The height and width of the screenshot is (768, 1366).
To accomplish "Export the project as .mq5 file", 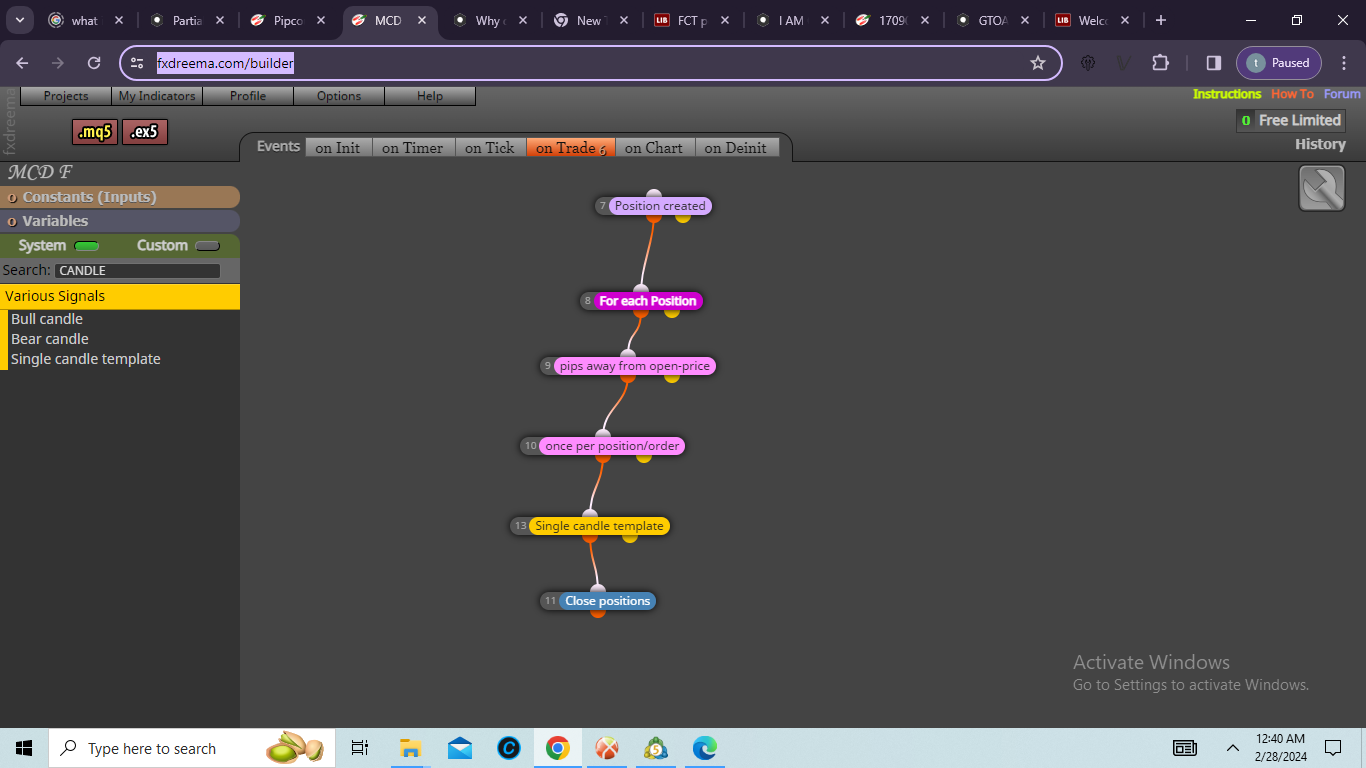I will click(x=95, y=132).
